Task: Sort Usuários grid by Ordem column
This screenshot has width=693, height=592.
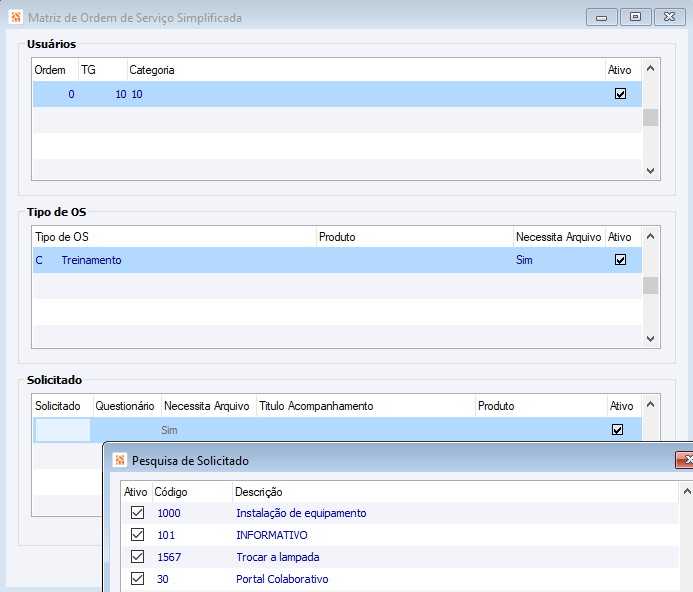Action: tap(56, 70)
